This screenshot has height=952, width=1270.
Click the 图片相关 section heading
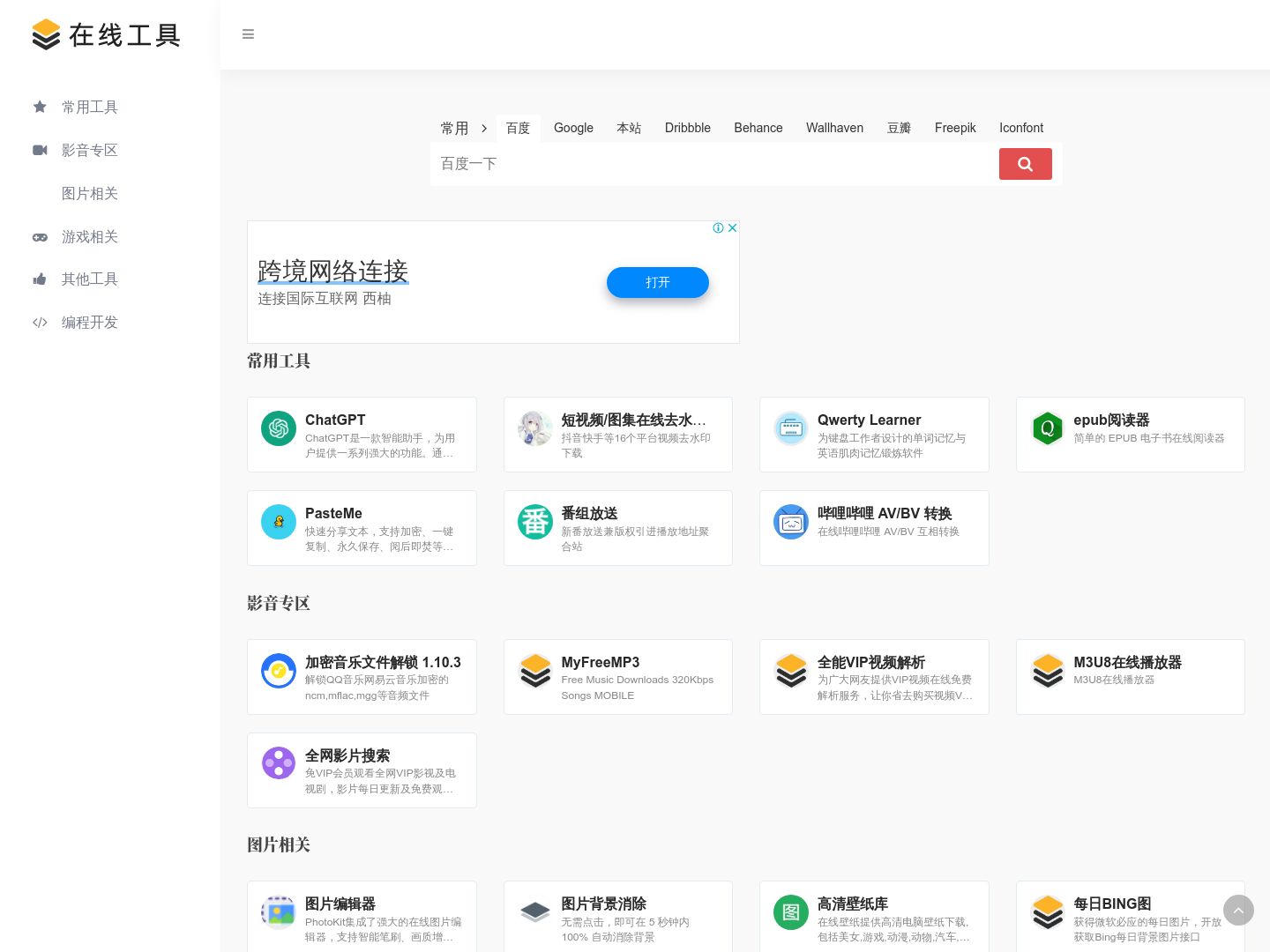click(279, 844)
